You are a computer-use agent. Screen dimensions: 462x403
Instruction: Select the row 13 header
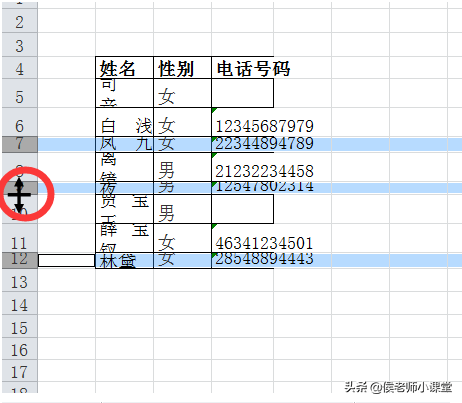[x=20, y=280]
